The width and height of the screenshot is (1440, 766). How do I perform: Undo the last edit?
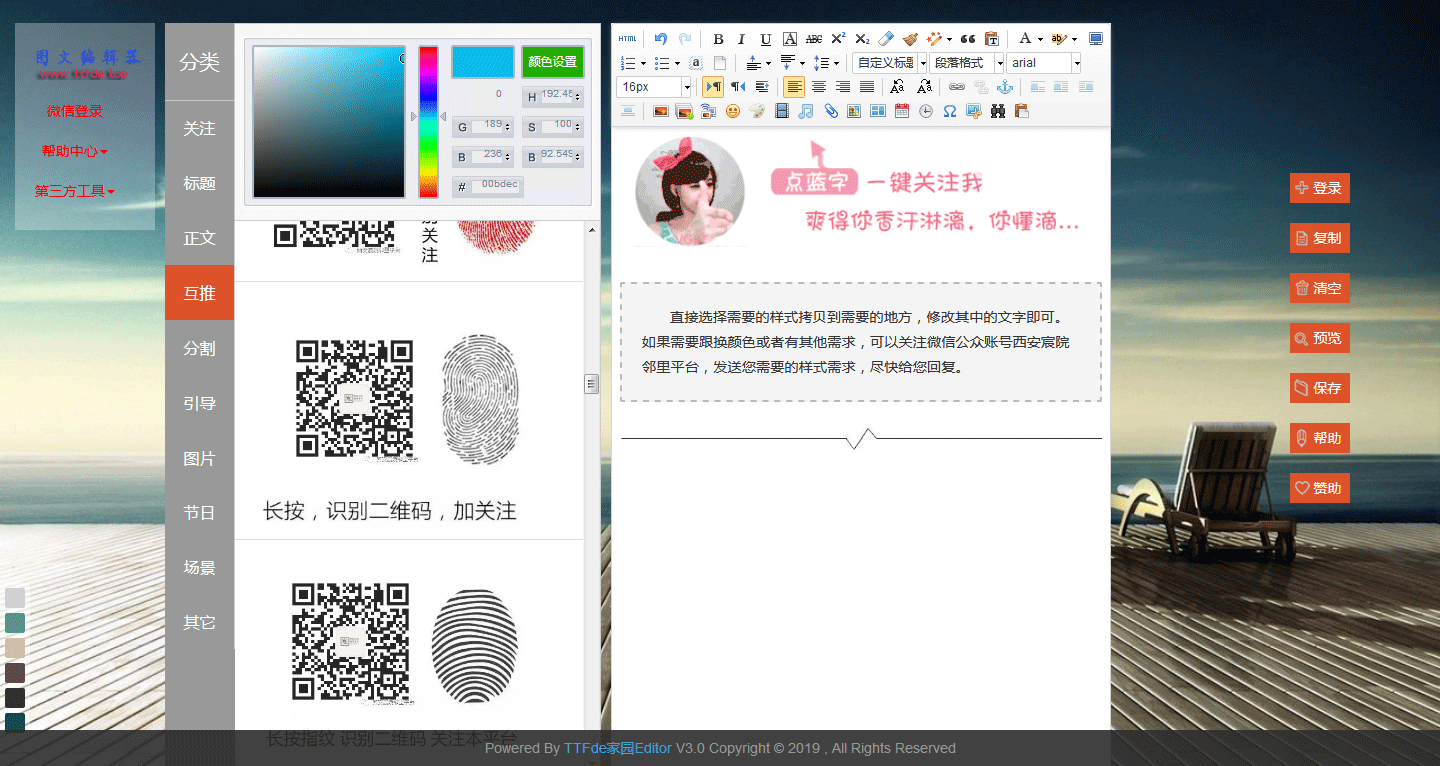pyautogui.click(x=661, y=39)
